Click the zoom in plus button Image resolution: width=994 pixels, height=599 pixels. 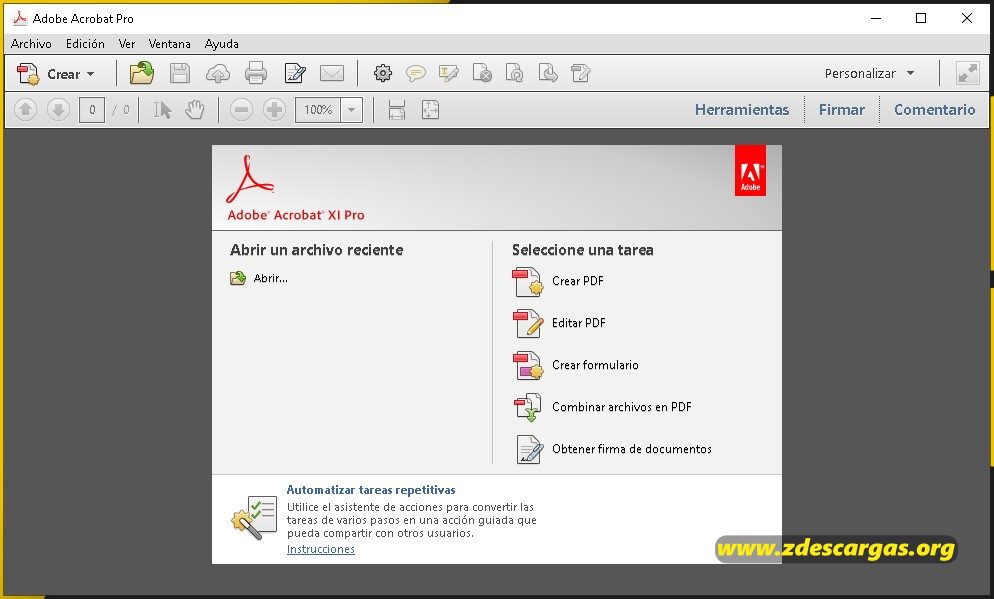tap(274, 110)
